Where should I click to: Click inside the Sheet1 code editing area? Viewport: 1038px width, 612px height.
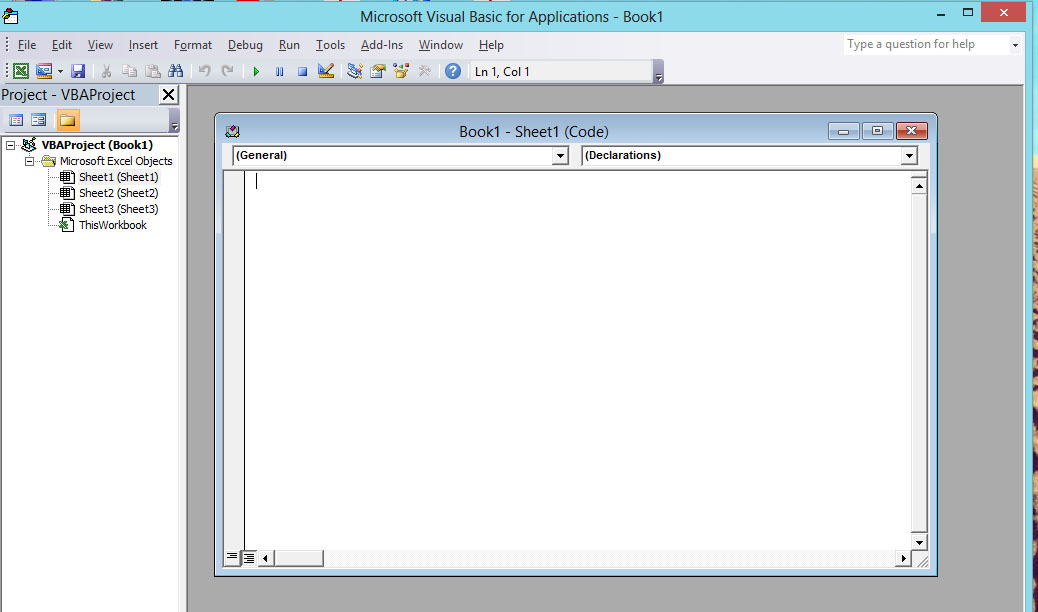[577, 360]
